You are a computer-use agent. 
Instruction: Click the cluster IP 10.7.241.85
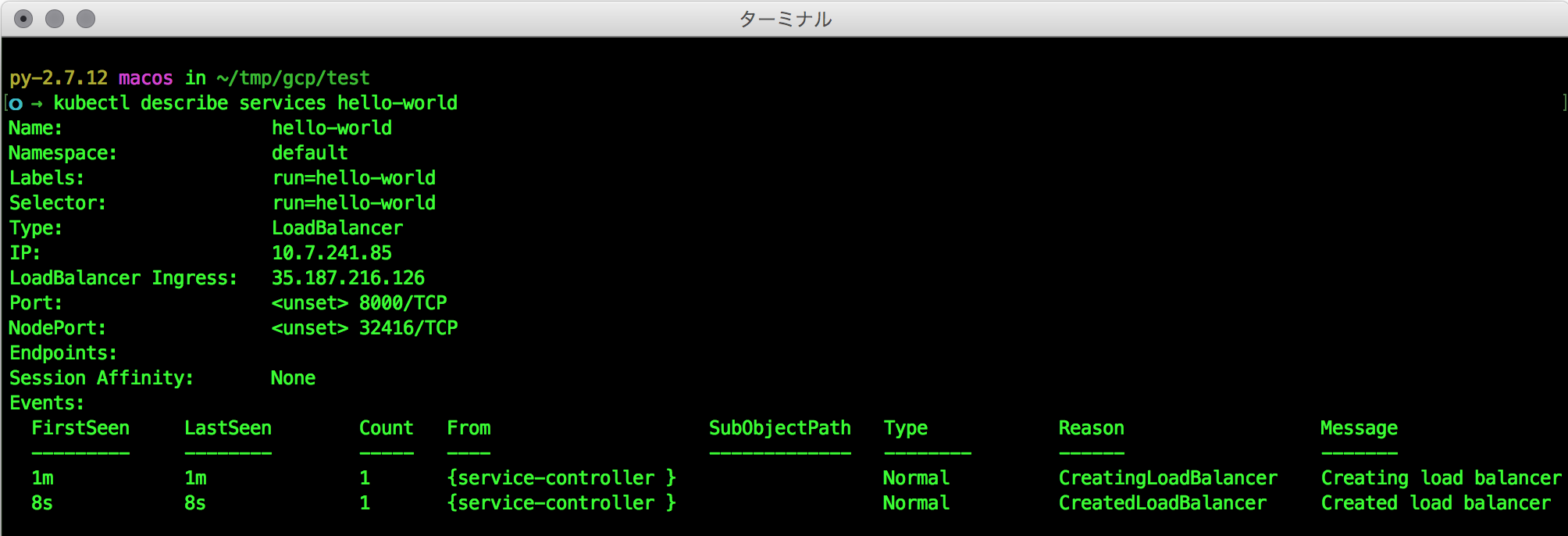click(332, 253)
